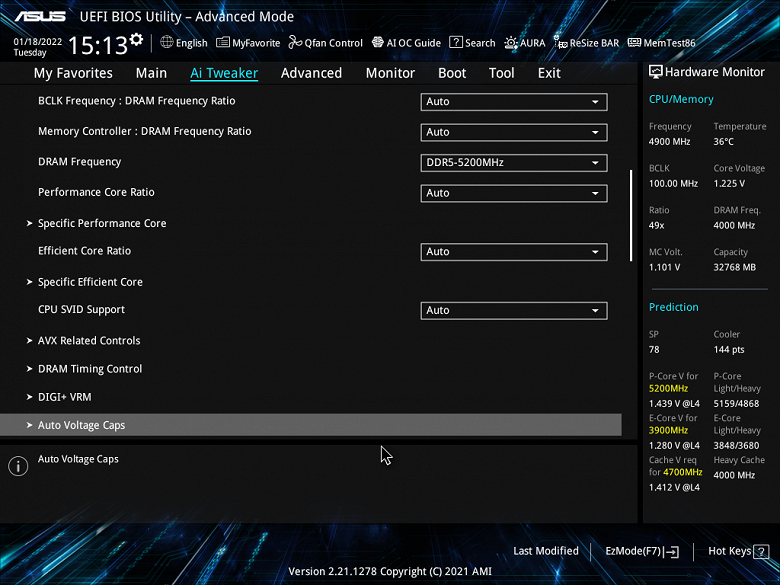Open AURA lighting icon
The height and width of the screenshot is (585, 780).
(x=511, y=43)
